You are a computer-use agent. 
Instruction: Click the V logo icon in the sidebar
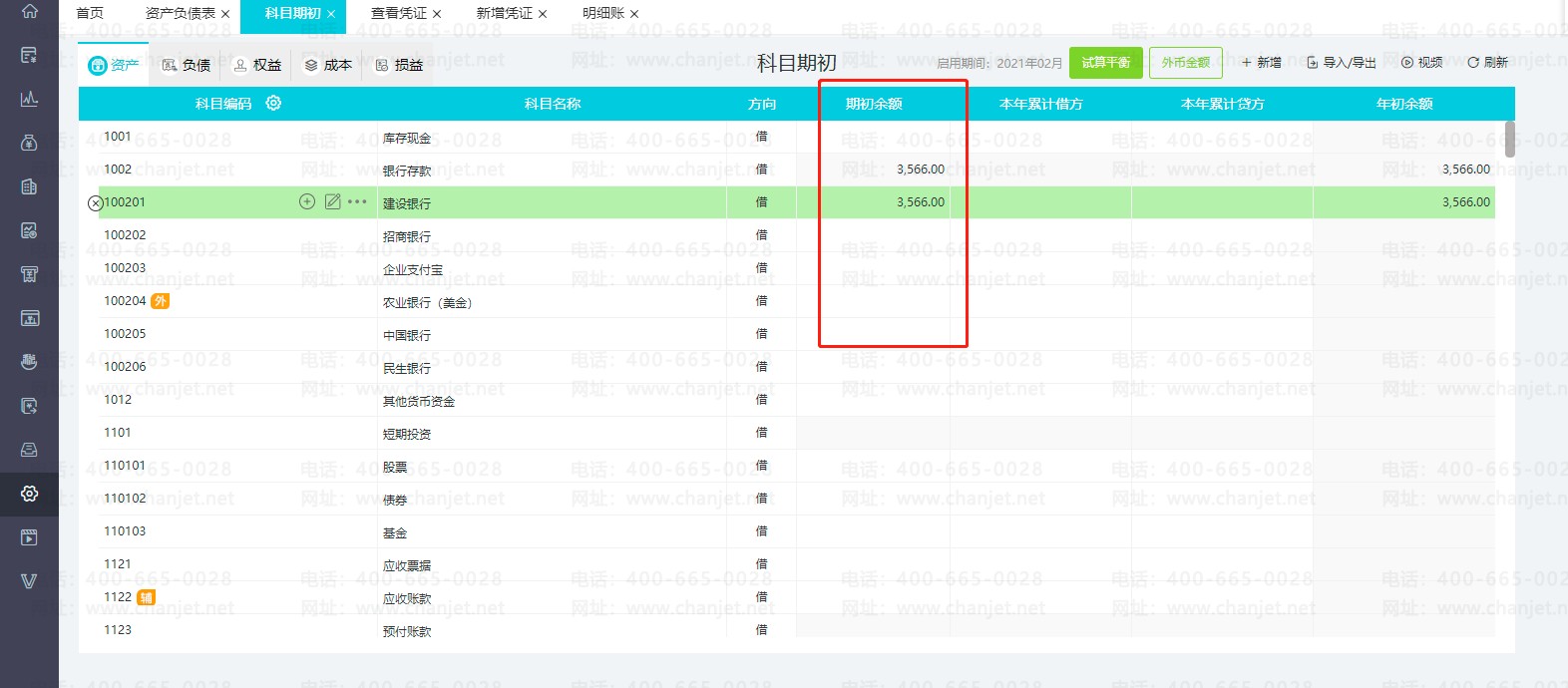29,581
